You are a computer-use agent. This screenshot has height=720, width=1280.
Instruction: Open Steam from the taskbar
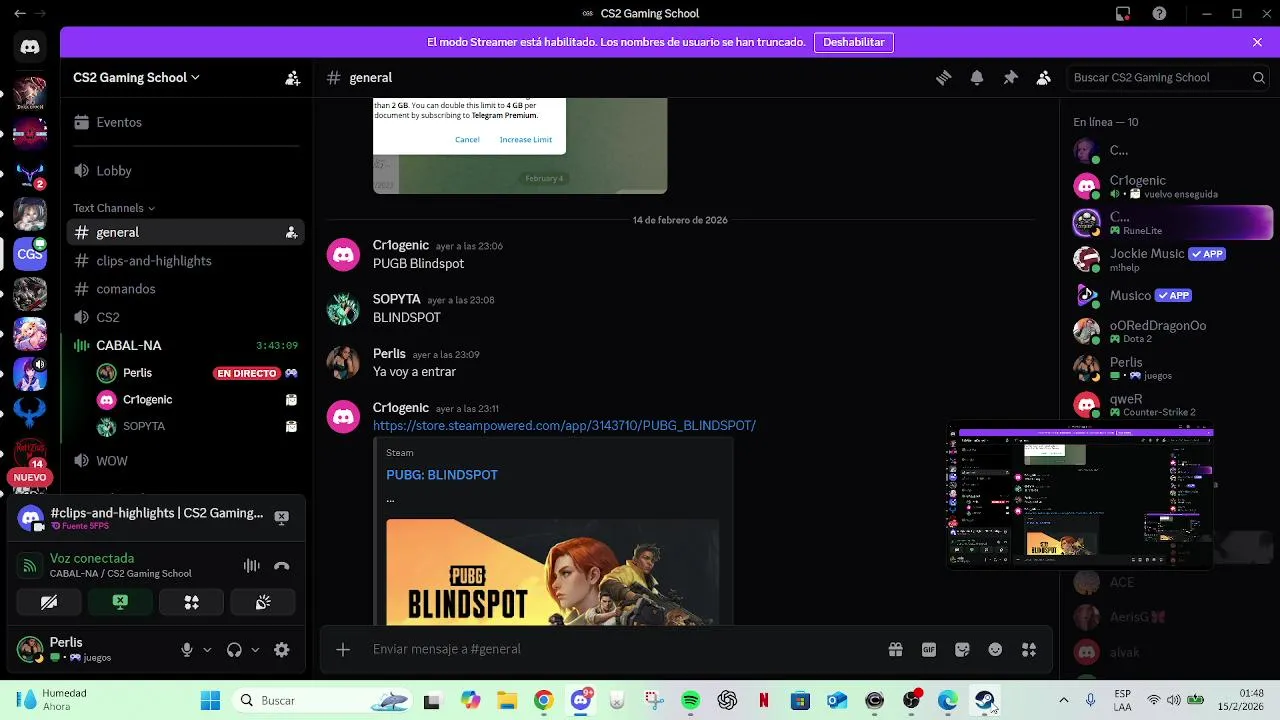[x=984, y=701]
